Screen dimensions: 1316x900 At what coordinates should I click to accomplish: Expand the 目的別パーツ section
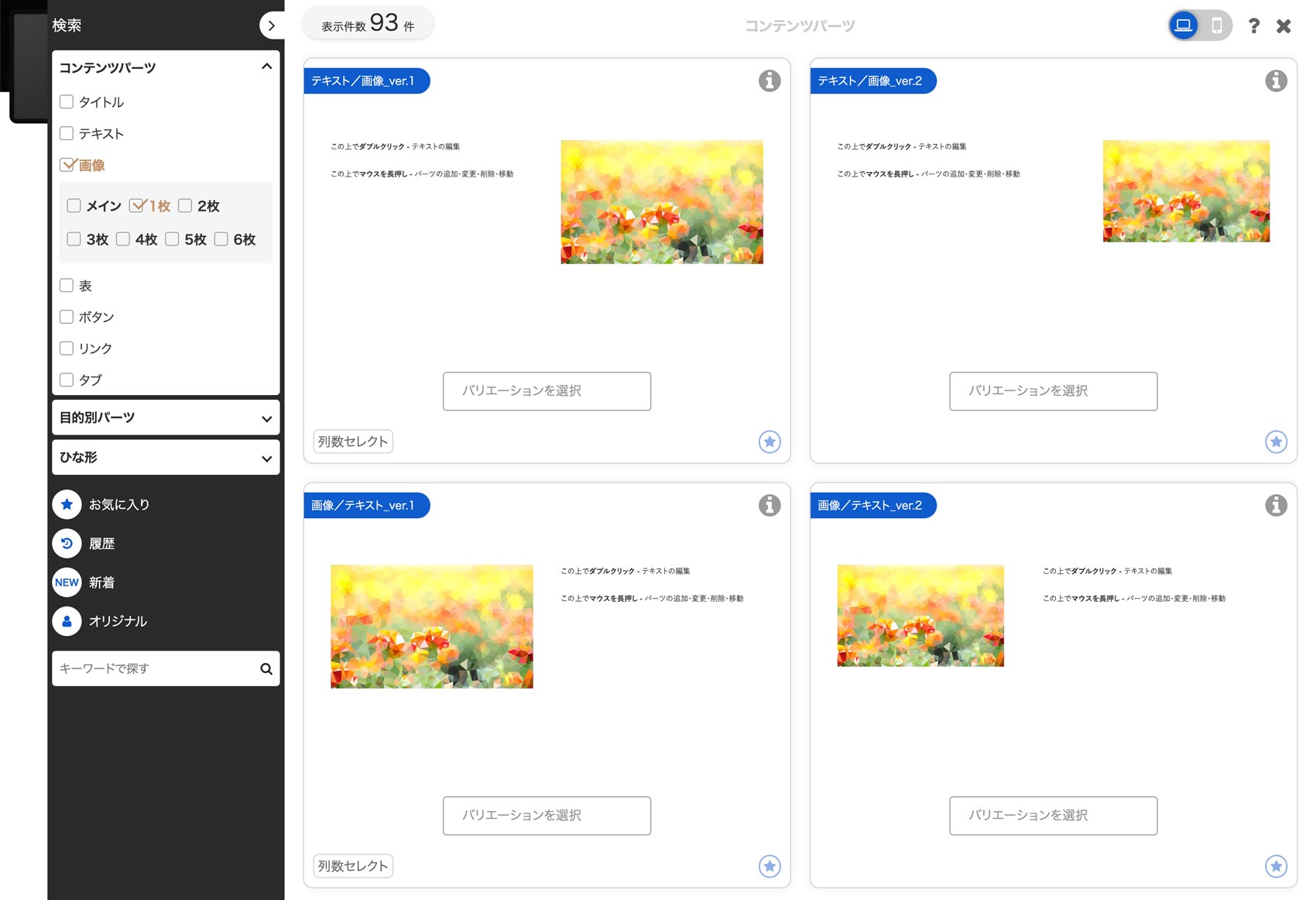tap(166, 417)
